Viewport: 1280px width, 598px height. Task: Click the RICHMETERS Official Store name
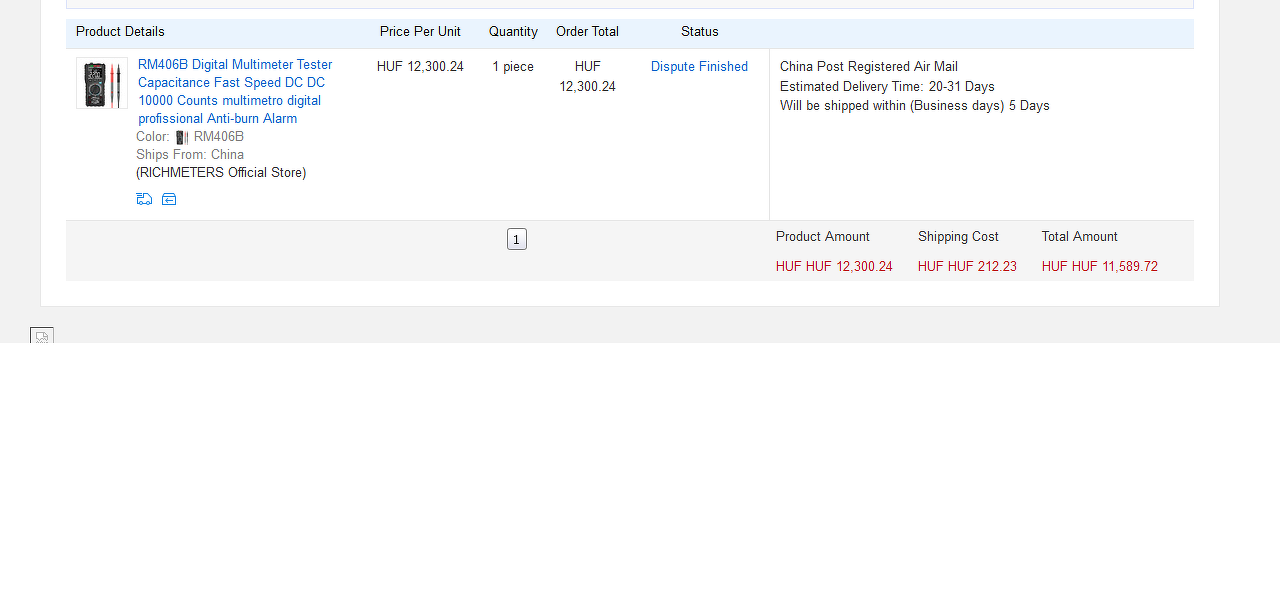(221, 173)
